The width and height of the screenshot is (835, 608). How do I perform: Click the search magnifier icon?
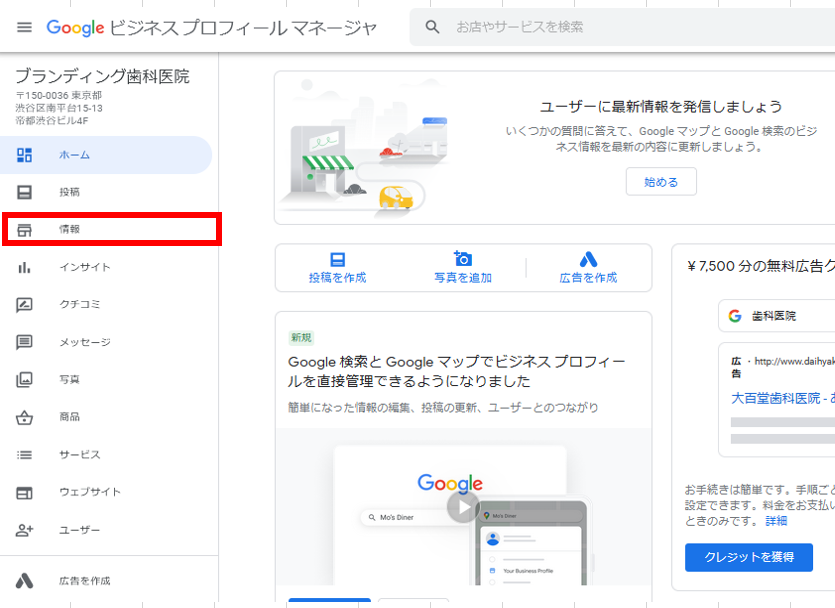tap(432, 27)
